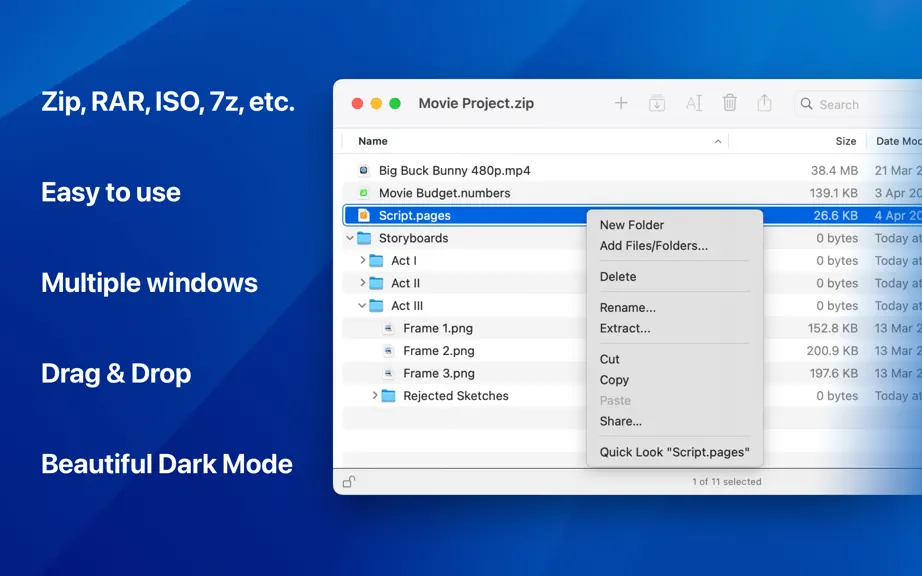Viewport: 922px width, 576px height.
Task: Choose Quick Look "Script.pages" menu item
Action: (674, 452)
